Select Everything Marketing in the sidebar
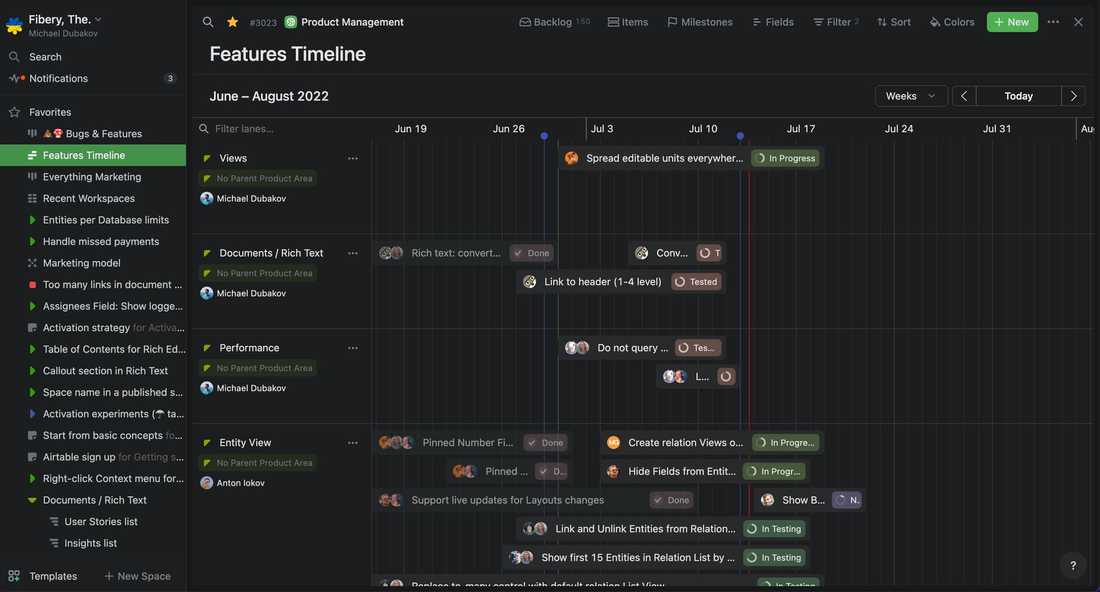This screenshot has width=1100, height=592. tap(91, 177)
